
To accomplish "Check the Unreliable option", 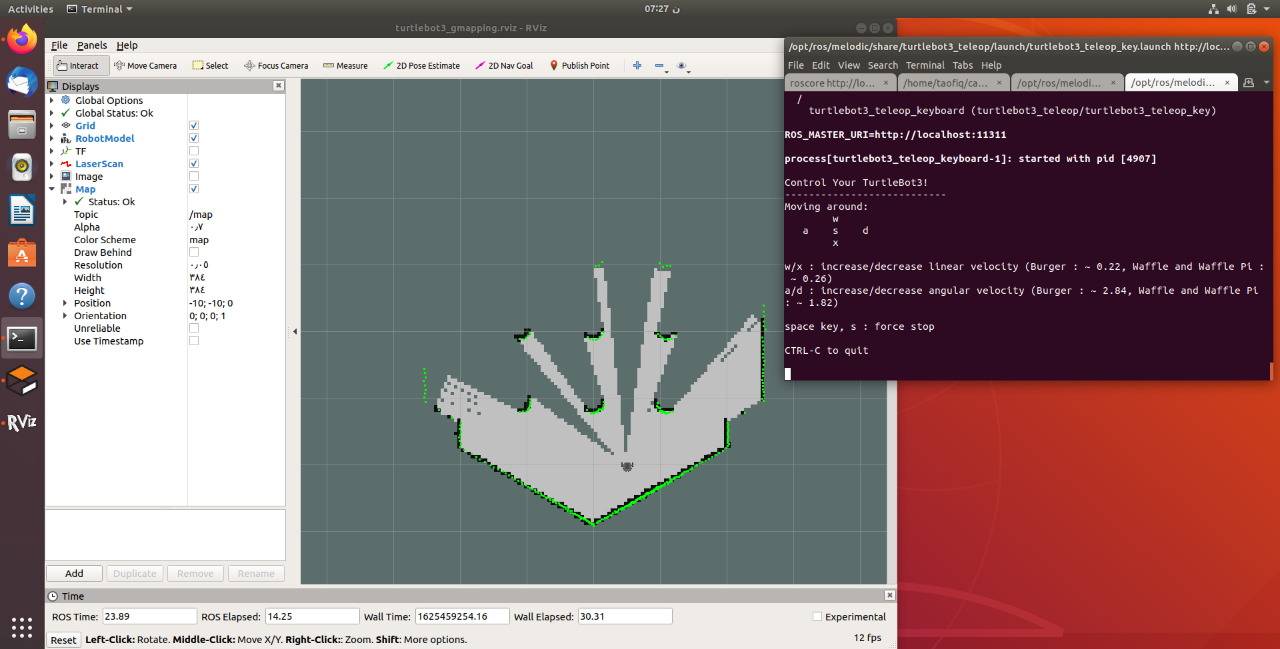I will pyautogui.click(x=194, y=328).
